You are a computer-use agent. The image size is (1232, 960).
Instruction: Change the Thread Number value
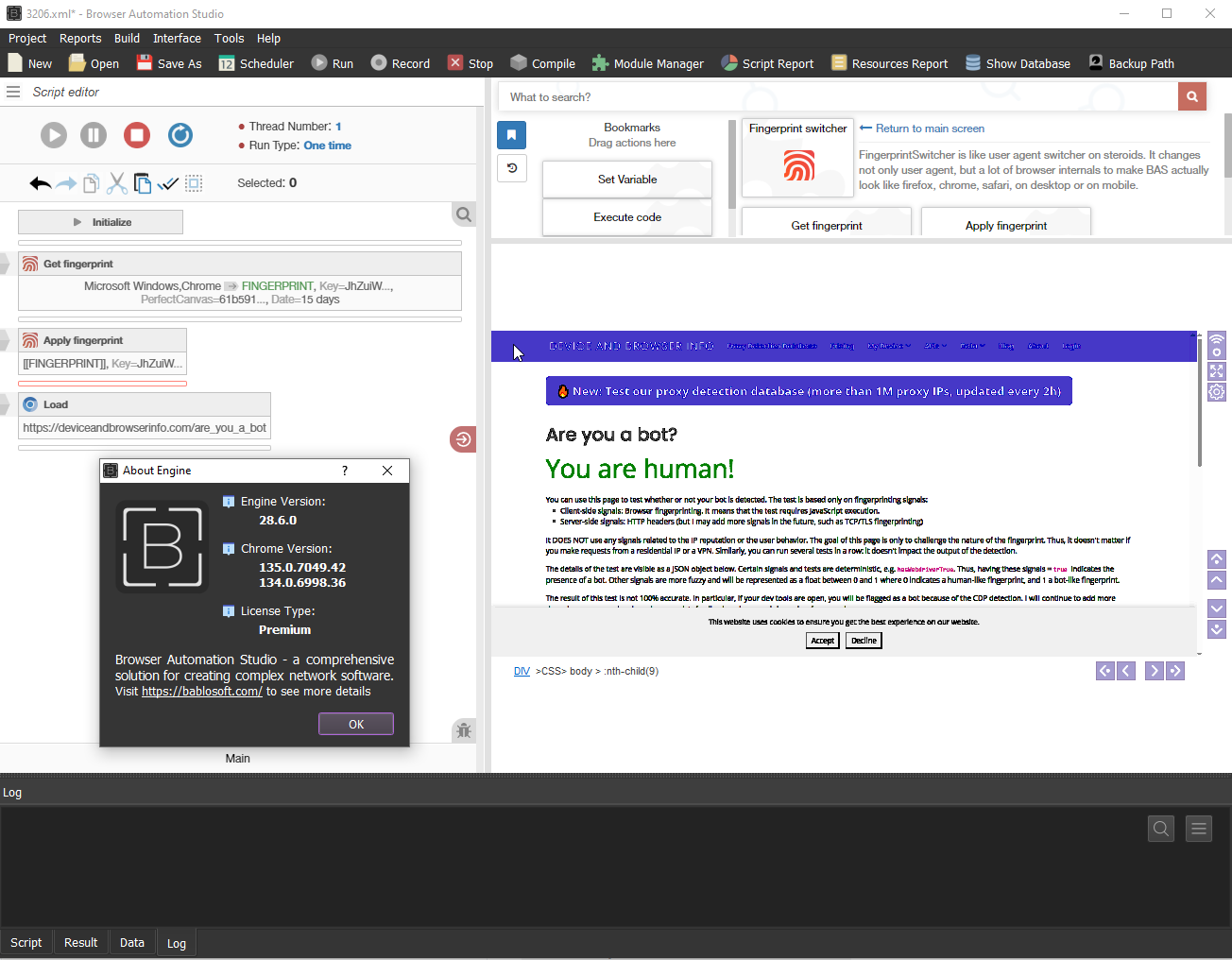pos(338,127)
